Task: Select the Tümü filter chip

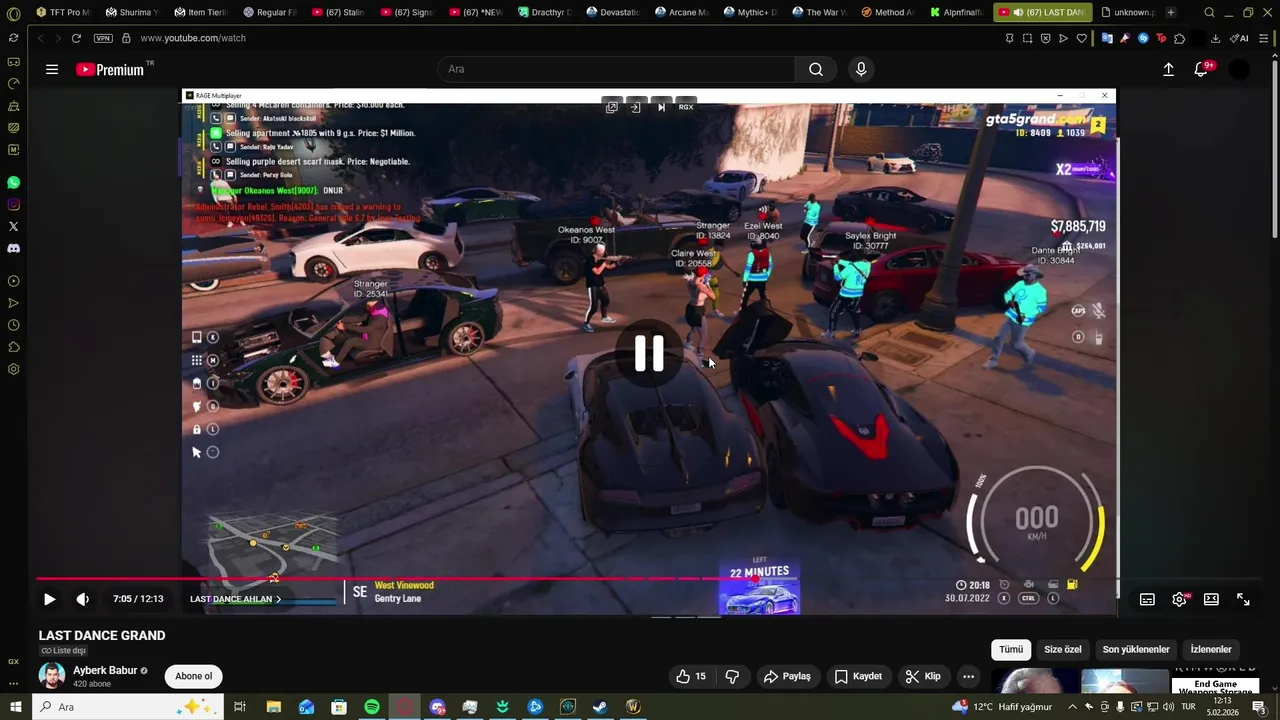Action: pos(1011,649)
